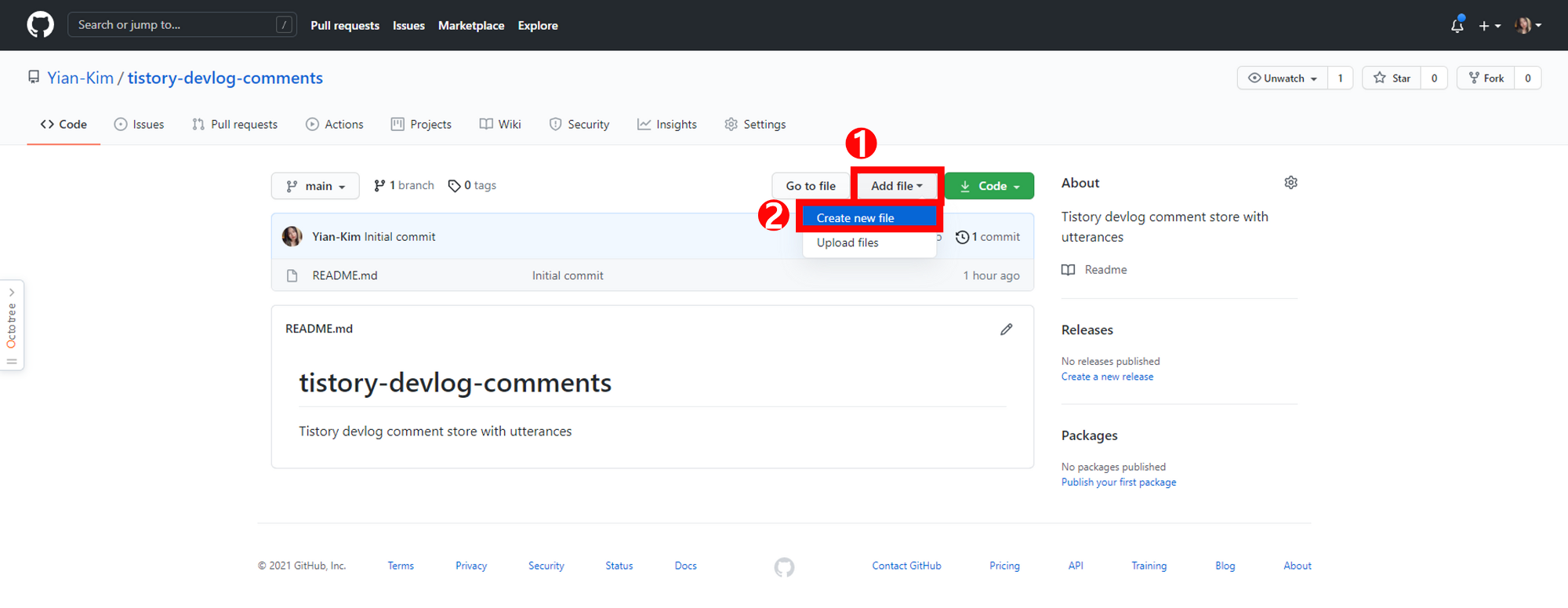Open the plus create-new menu
Image resolution: width=1568 pixels, height=608 pixels.
point(1490,26)
